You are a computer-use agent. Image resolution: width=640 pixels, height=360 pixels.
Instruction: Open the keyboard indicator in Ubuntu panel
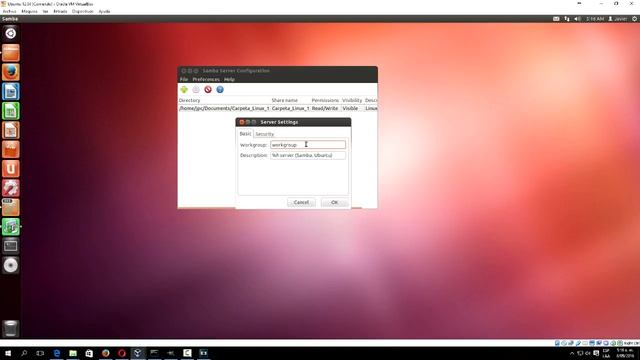556,19
